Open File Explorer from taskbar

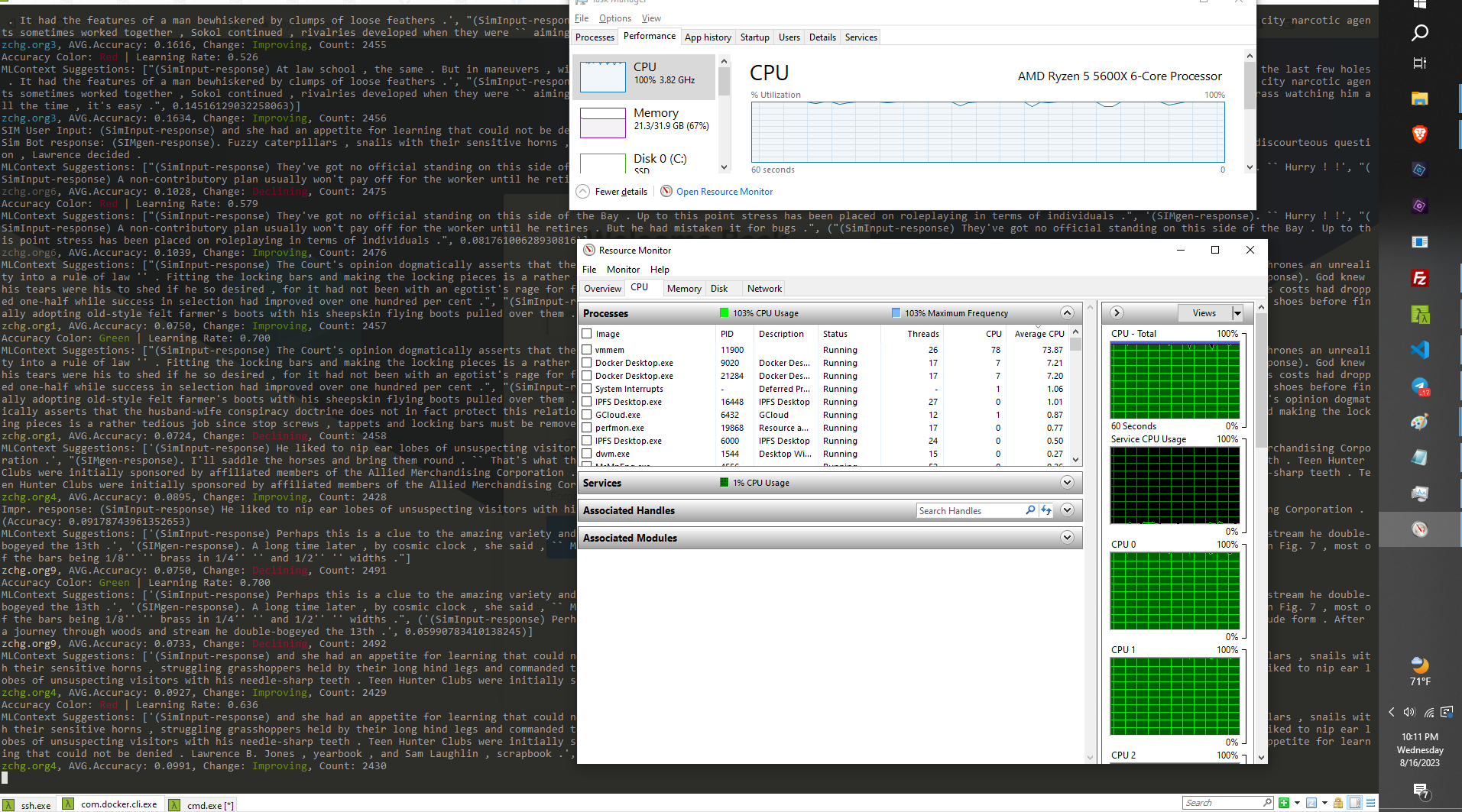(1419, 98)
